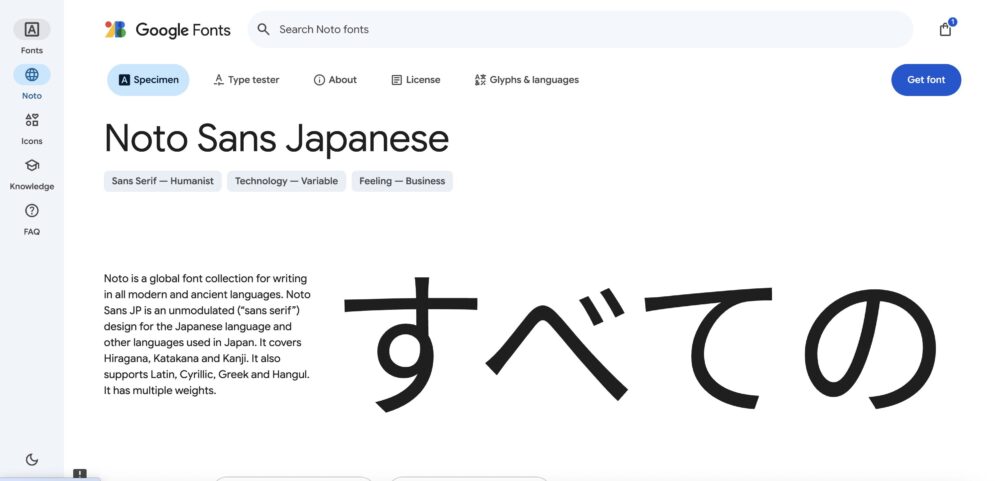This screenshot has width=1000, height=481.
Task: Click the large Japanese sample text
Action: point(641,344)
